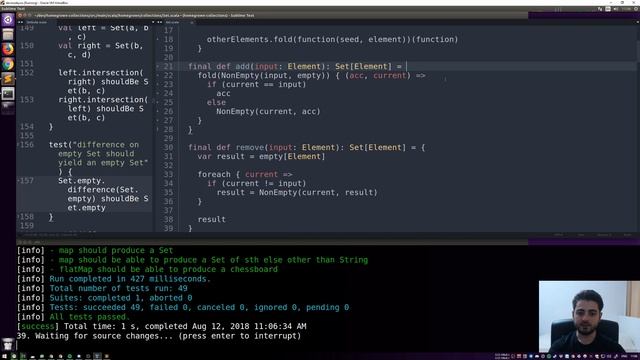
Task: Click terminal line 'Run completed in 427 milliseconds.'
Action: [130, 279]
